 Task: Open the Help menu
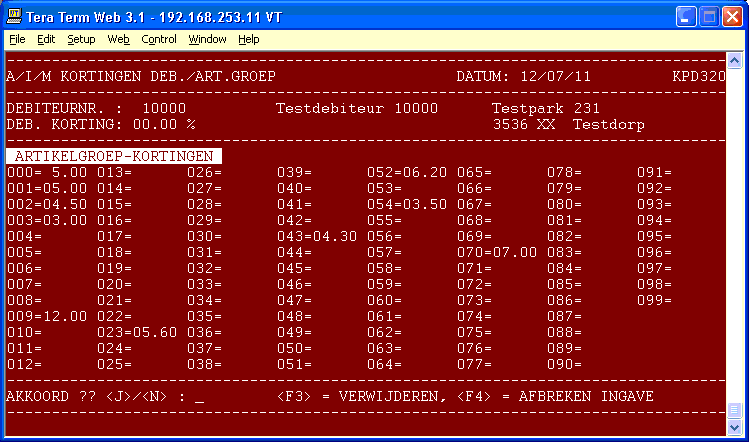pyautogui.click(x=248, y=39)
